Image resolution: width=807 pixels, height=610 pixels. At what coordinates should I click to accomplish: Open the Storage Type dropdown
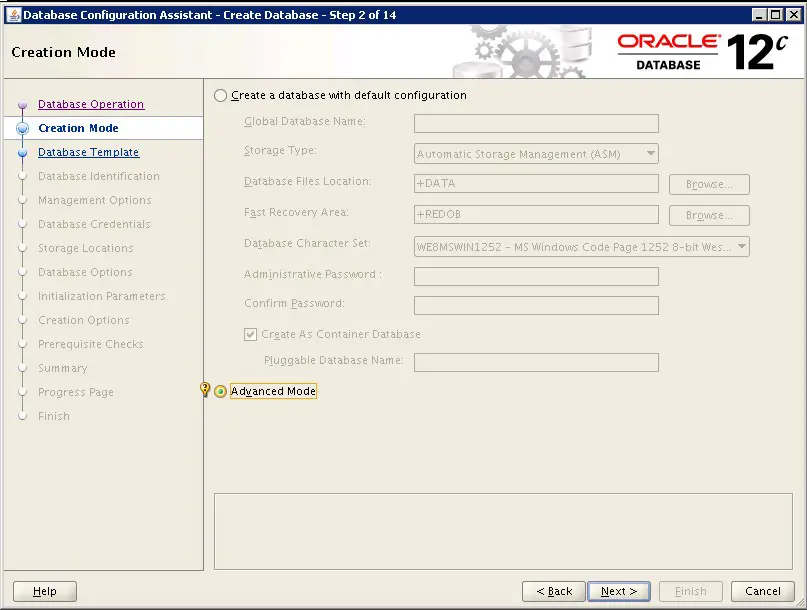click(x=536, y=154)
